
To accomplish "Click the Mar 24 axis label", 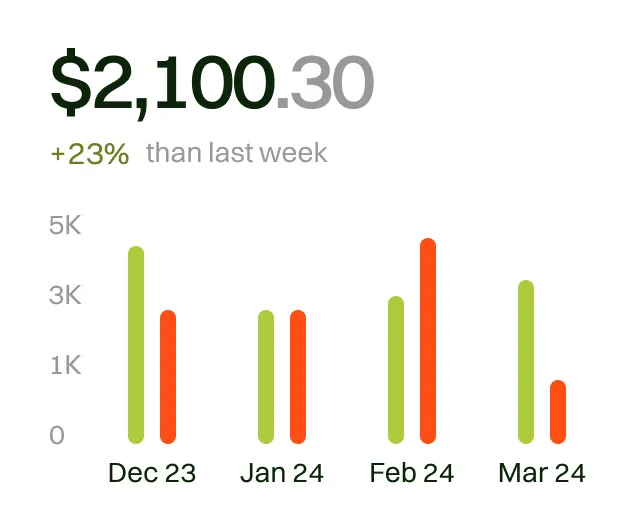I will tap(542, 473).
